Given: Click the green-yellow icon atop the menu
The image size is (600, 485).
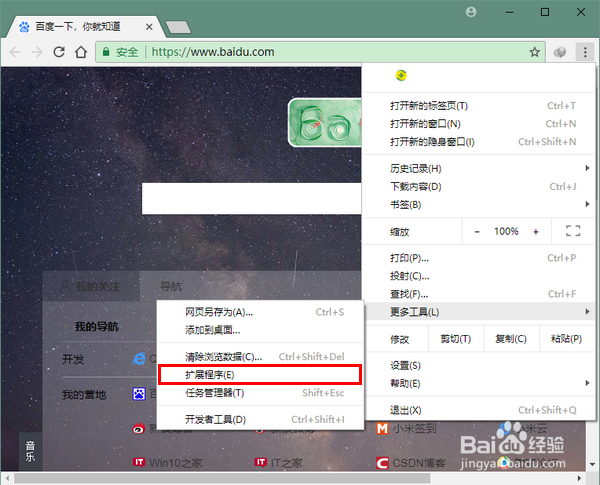Looking at the screenshot, I should coord(401,75).
